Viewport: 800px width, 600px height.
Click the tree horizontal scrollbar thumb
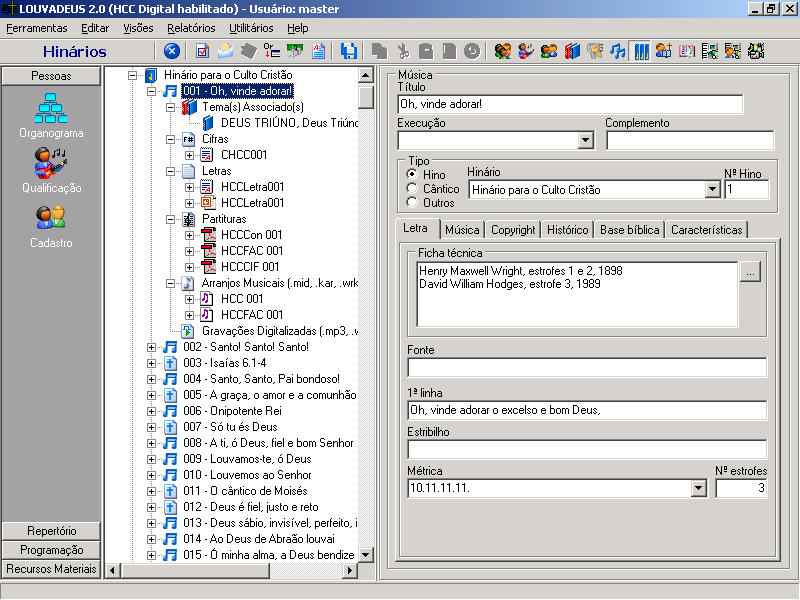(195, 570)
